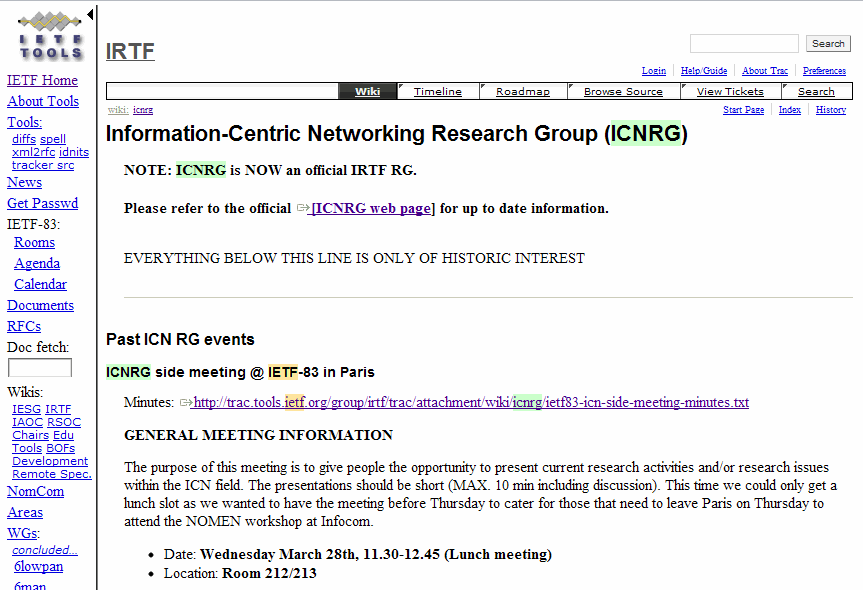The height and width of the screenshot is (590, 863).
Task: Open the Tools wiki link
Action: [x=27, y=449]
